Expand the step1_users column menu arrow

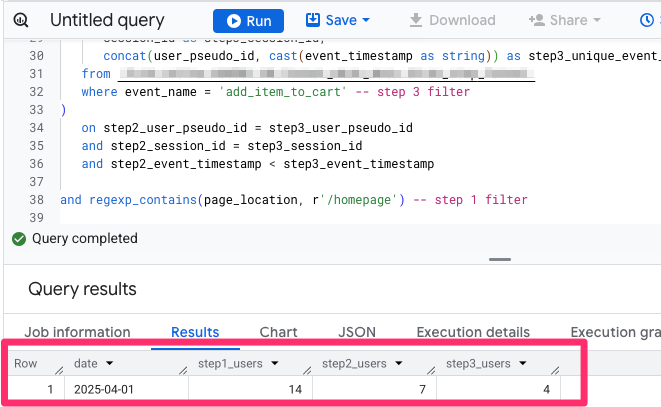click(274, 364)
